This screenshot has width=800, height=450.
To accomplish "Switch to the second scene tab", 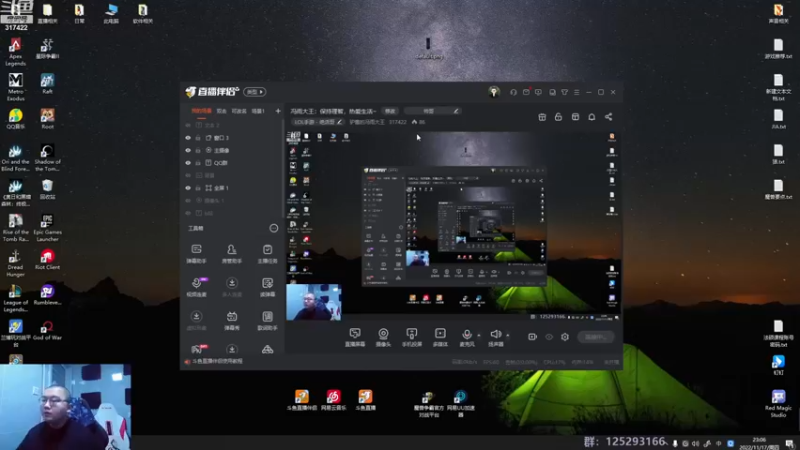I will [x=221, y=111].
